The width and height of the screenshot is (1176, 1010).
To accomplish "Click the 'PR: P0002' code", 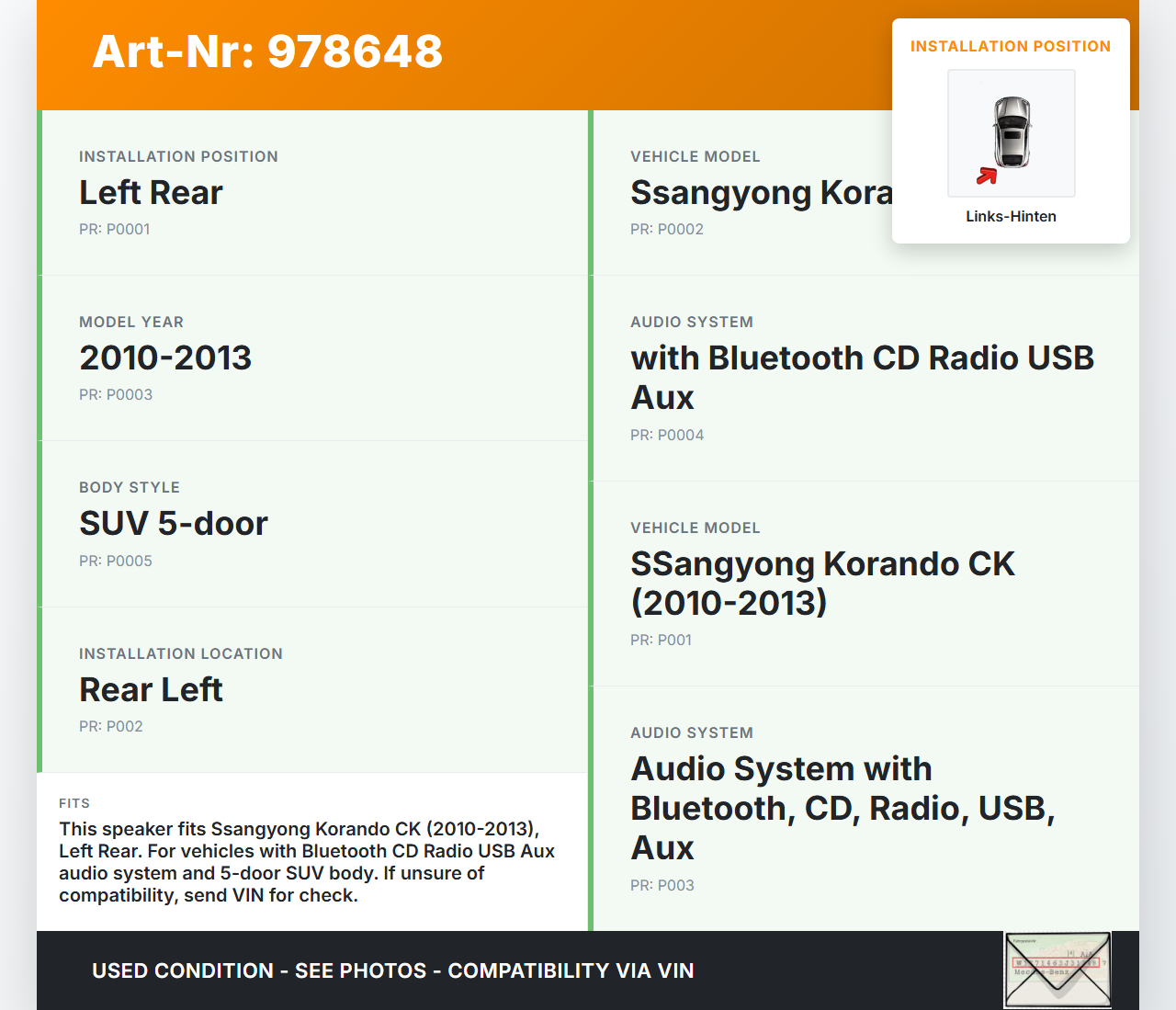I will pyautogui.click(x=667, y=230).
